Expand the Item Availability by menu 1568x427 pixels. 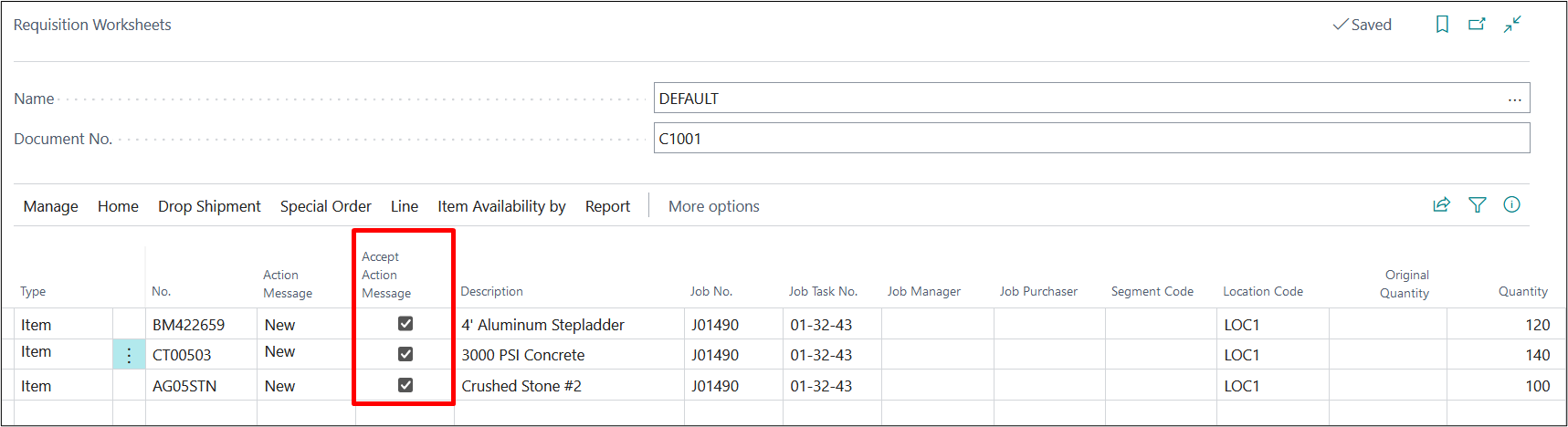point(501,206)
